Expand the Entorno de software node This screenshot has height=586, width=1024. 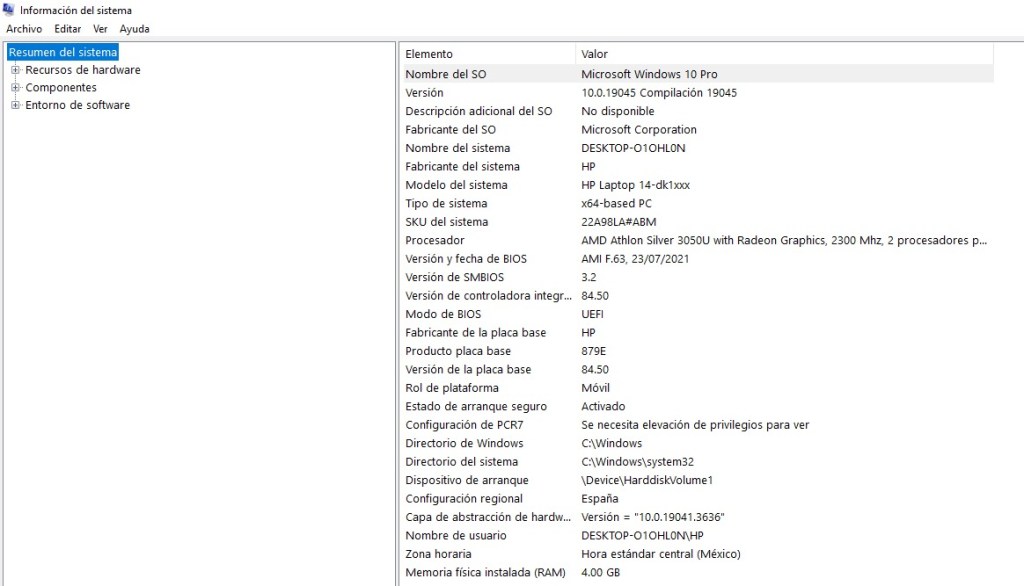coord(16,105)
